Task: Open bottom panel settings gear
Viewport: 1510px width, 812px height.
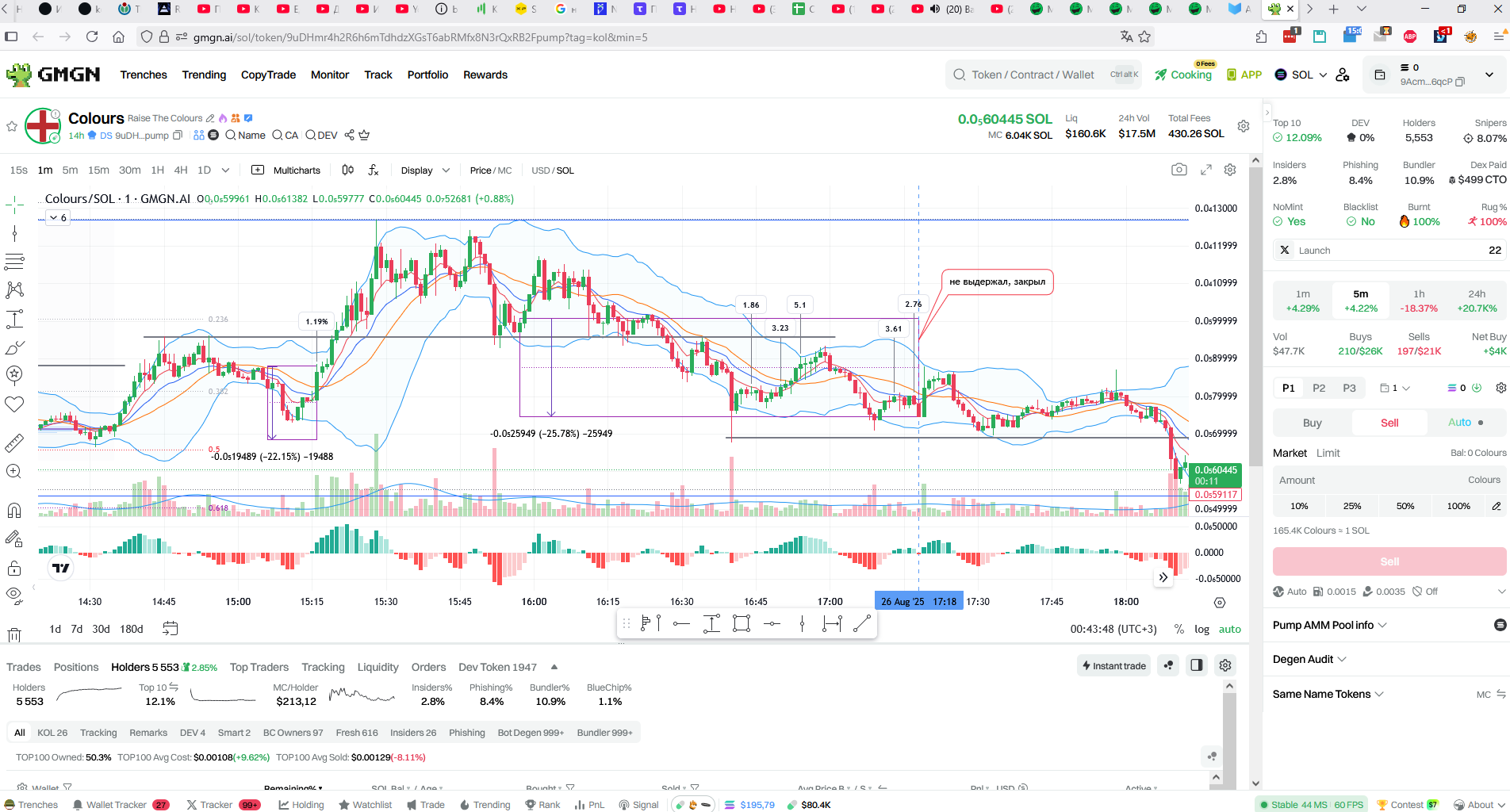Action: click(1225, 665)
